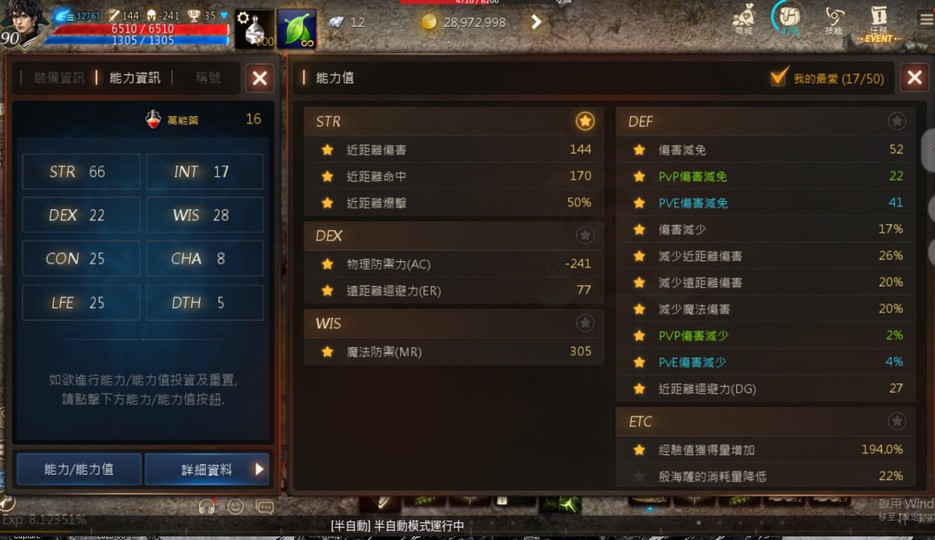Click the headset voice icon
This screenshot has height=540, width=935.
(x=207, y=507)
